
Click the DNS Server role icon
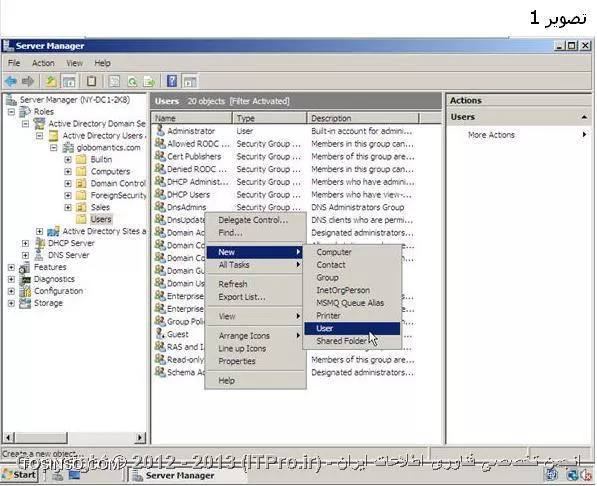click(39, 255)
